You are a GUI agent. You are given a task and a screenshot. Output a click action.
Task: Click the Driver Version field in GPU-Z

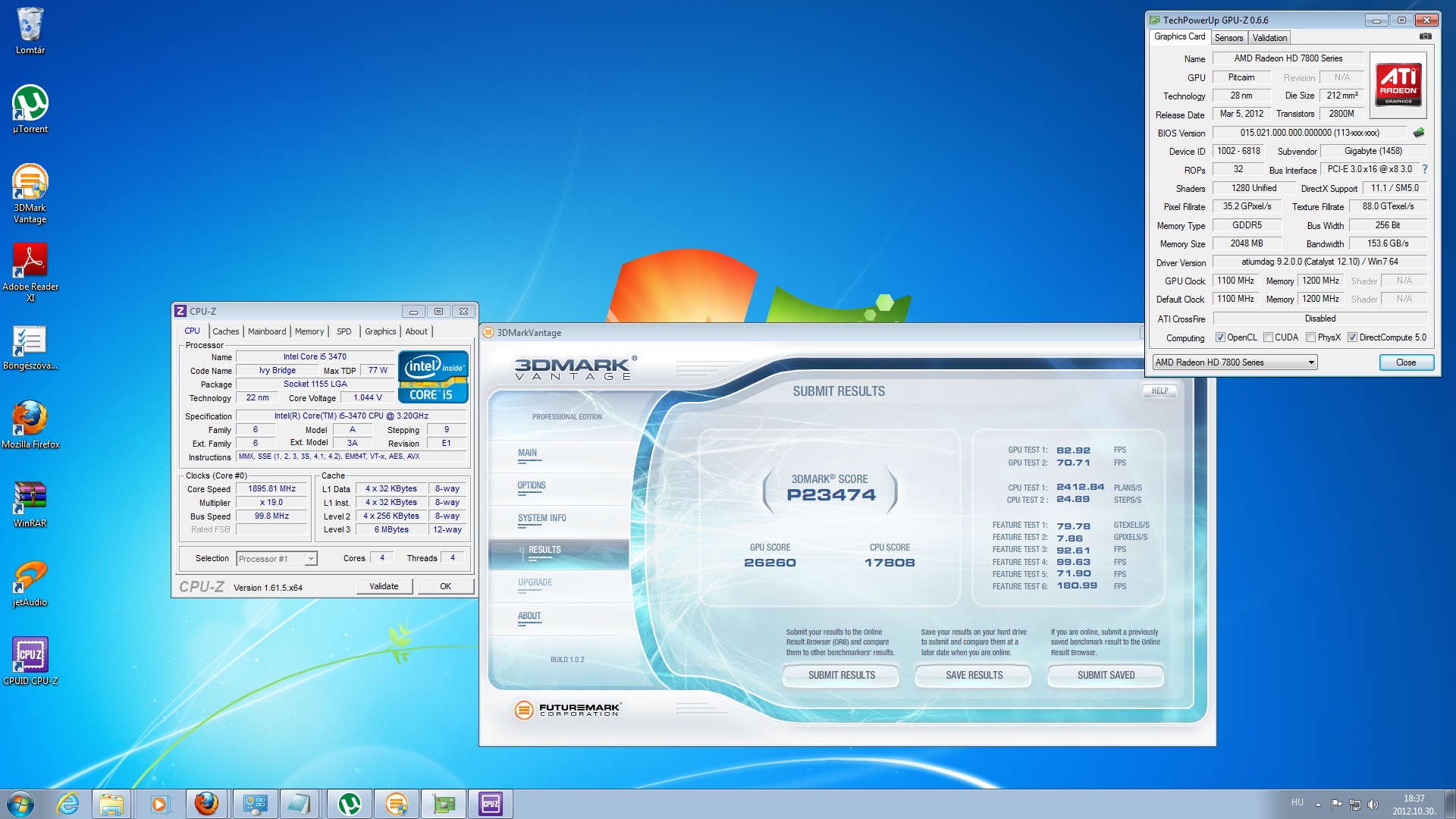coord(1319,262)
